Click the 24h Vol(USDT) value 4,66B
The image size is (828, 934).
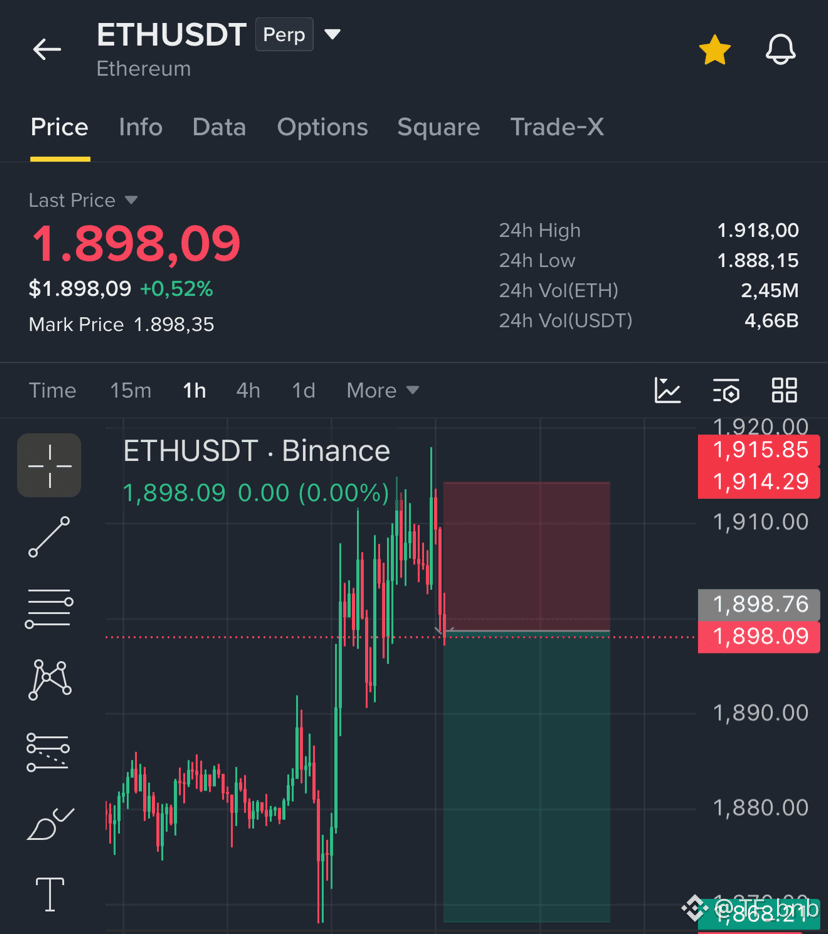click(771, 321)
